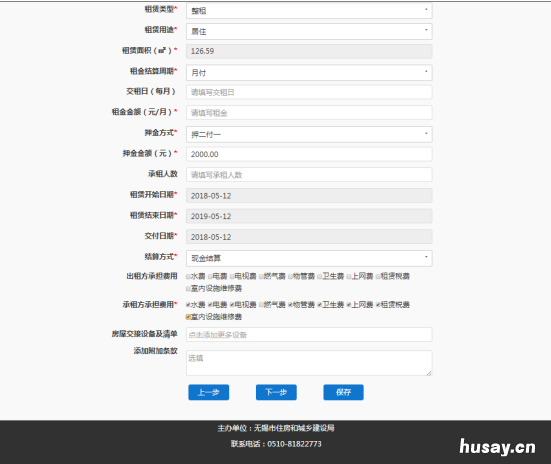Check 卫生费 under 出租方承担费用
This screenshot has width=551, height=464.
(319, 277)
